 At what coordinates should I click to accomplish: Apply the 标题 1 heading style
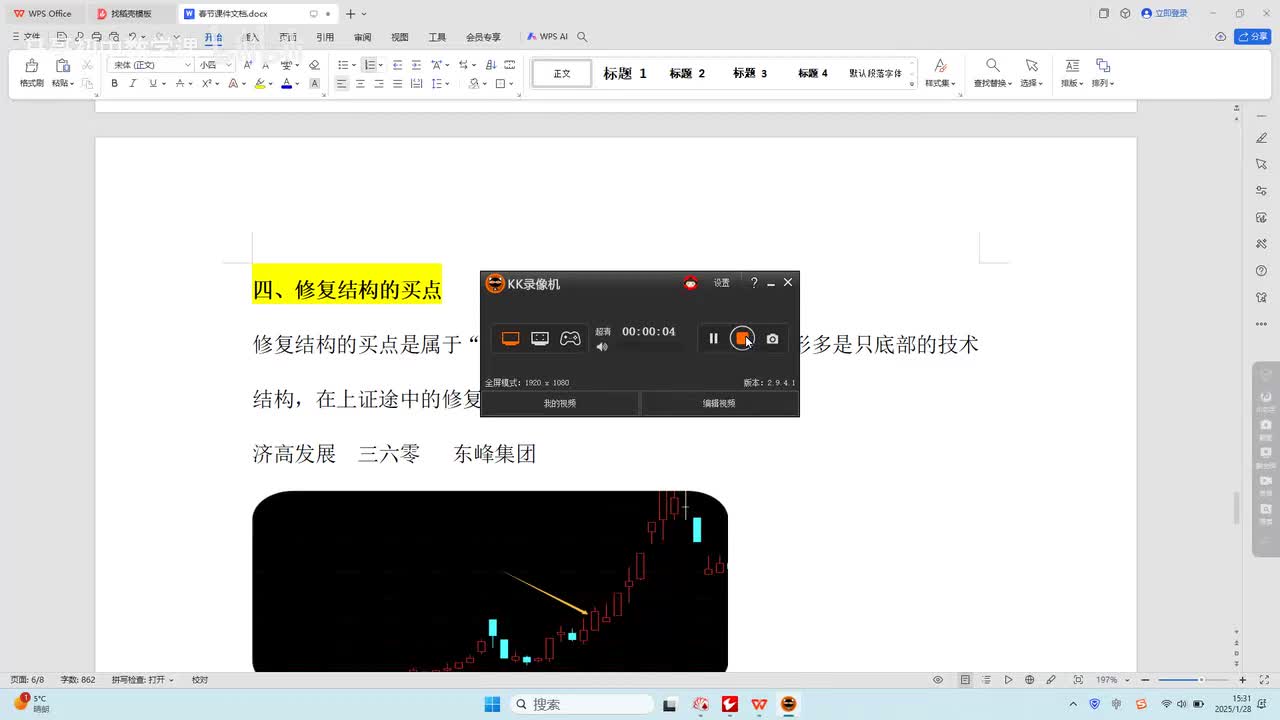click(625, 73)
